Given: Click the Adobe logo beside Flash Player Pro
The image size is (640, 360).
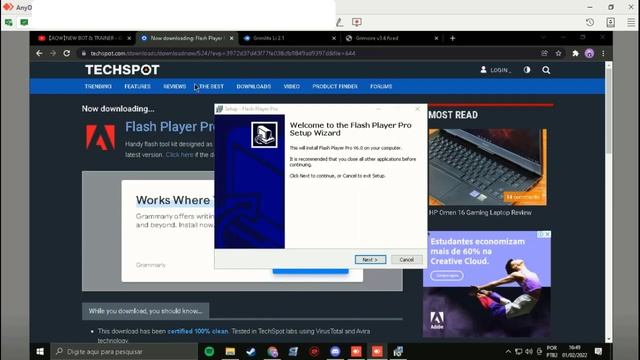Looking at the screenshot, I should pyautogui.click(x=100, y=138).
